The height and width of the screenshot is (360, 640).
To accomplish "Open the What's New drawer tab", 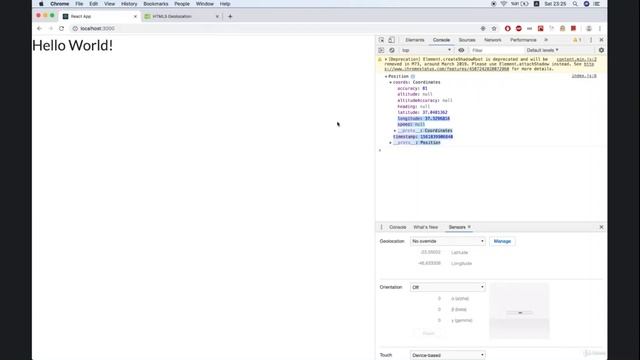I will tap(426, 227).
